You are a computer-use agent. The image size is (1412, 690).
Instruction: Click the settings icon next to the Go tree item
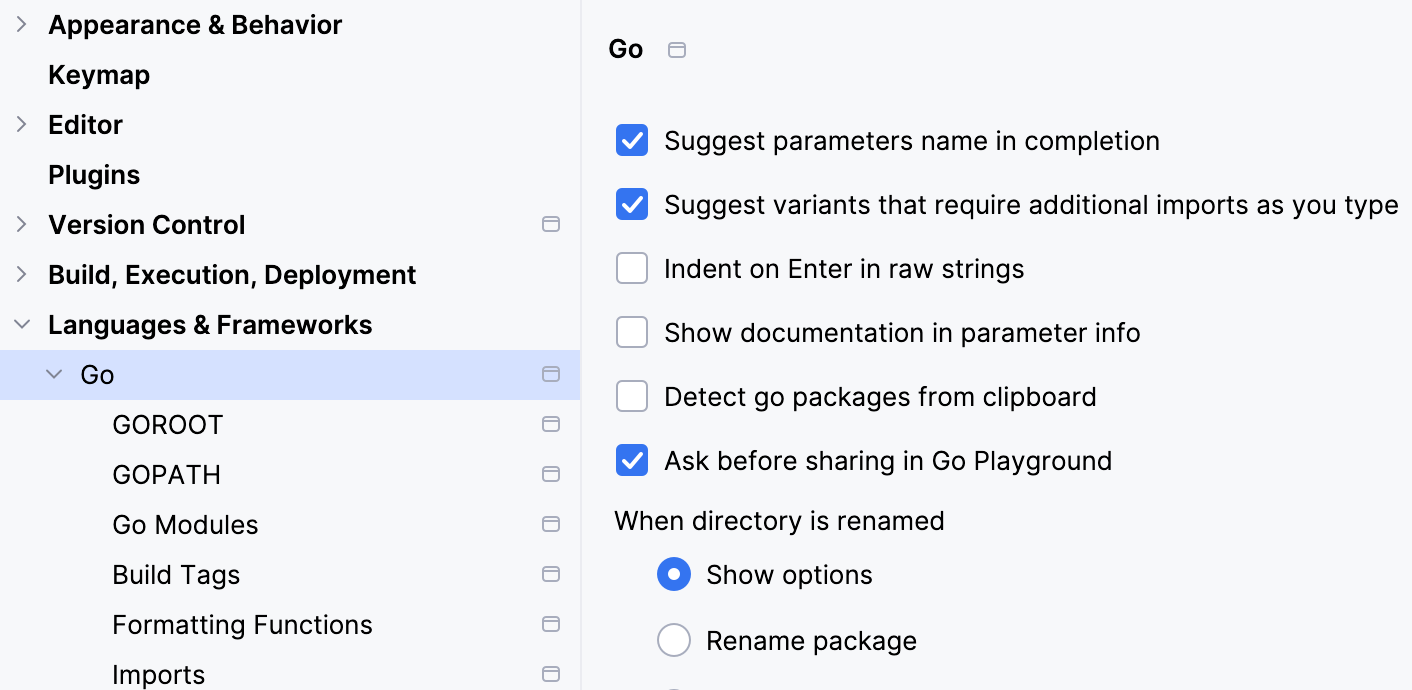pos(551,374)
